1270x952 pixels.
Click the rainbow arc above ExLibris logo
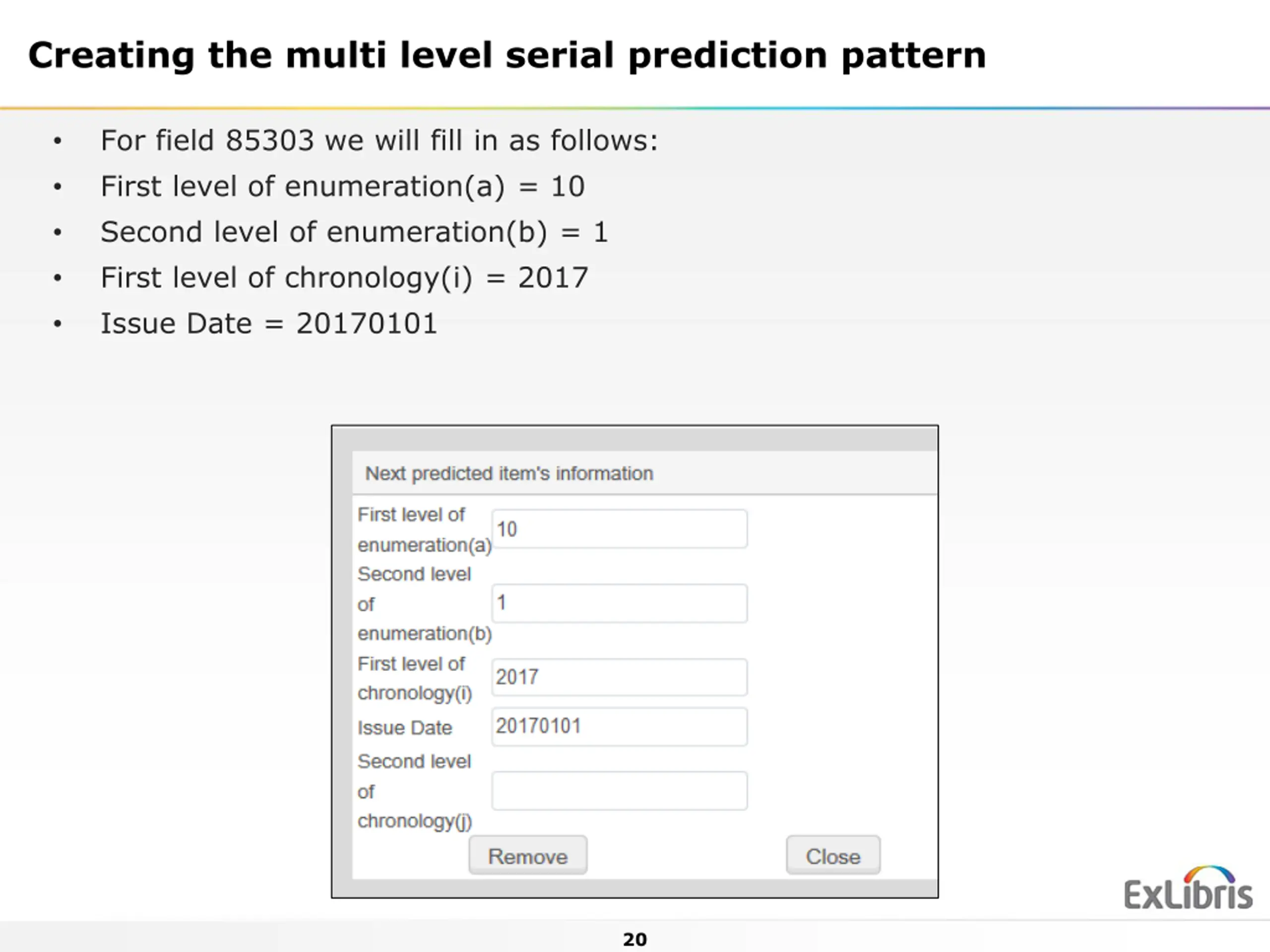coord(1209,874)
